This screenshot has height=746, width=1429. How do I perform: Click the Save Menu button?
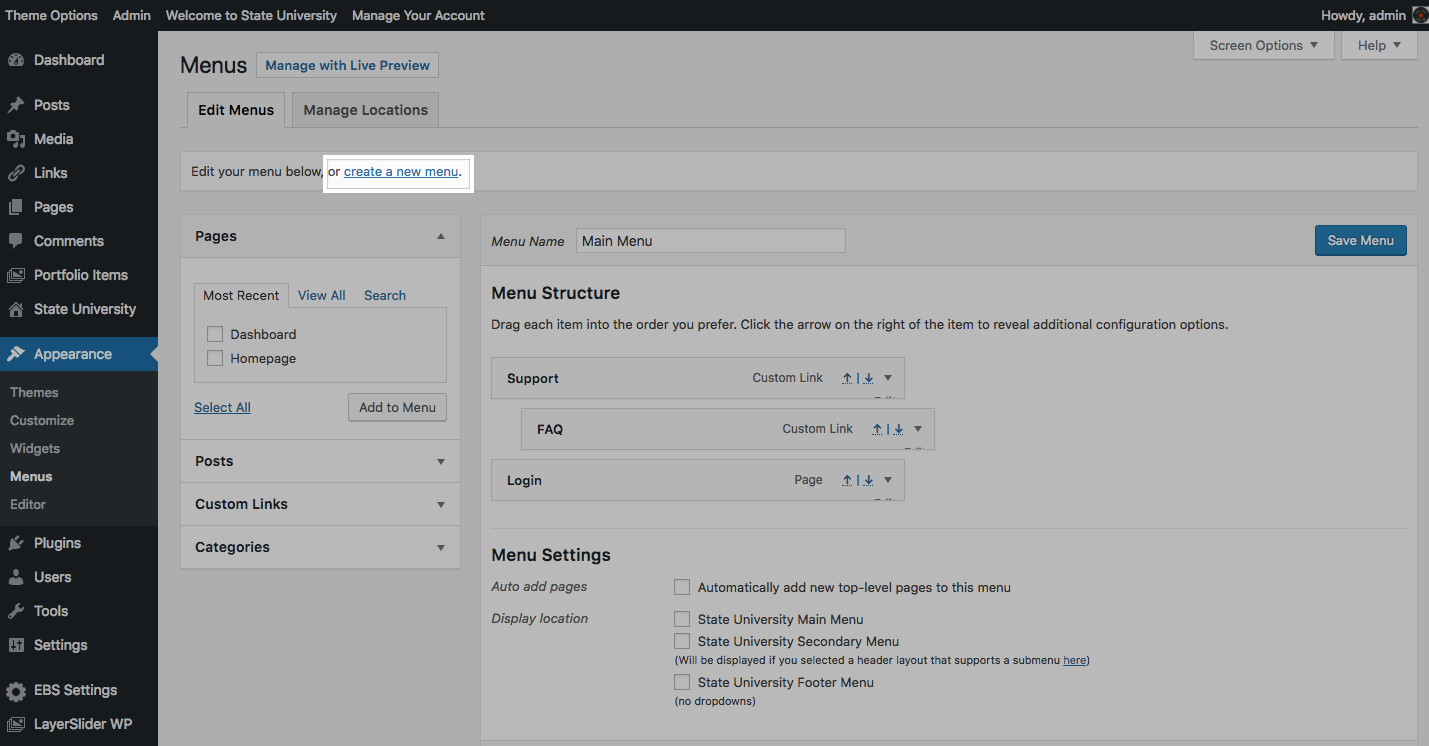(x=1361, y=240)
